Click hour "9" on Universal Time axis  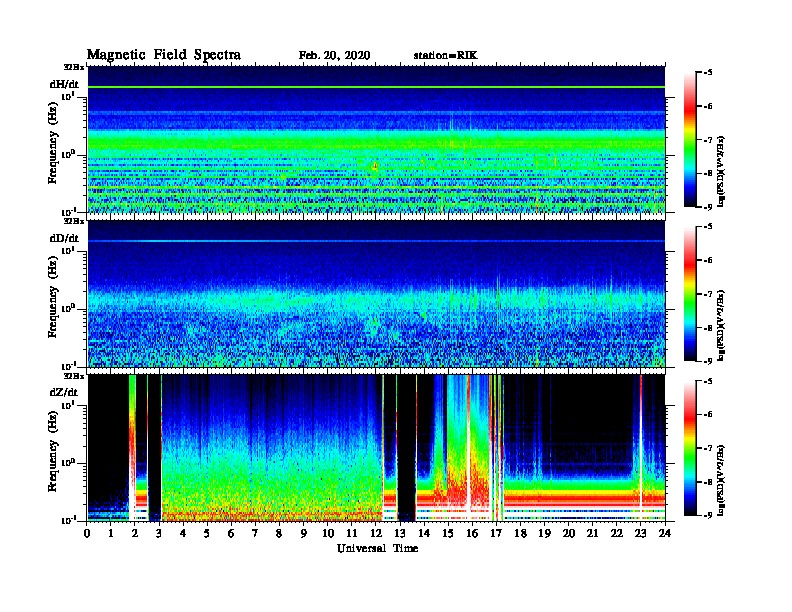[304, 533]
